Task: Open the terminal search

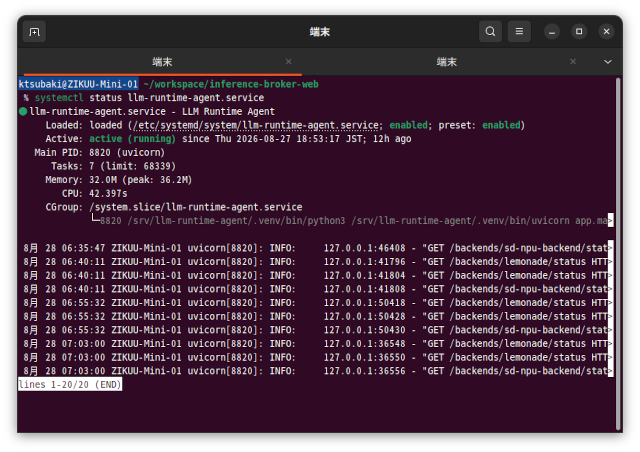Action: click(x=490, y=31)
